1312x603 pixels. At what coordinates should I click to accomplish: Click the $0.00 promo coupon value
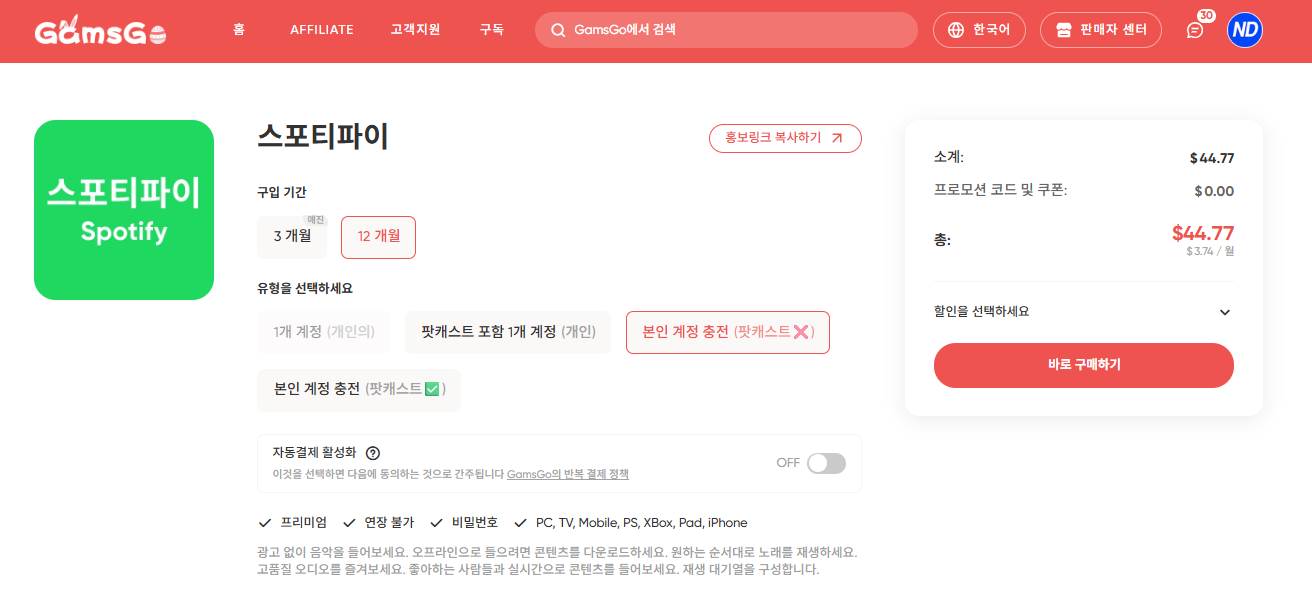tap(1214, 191)
